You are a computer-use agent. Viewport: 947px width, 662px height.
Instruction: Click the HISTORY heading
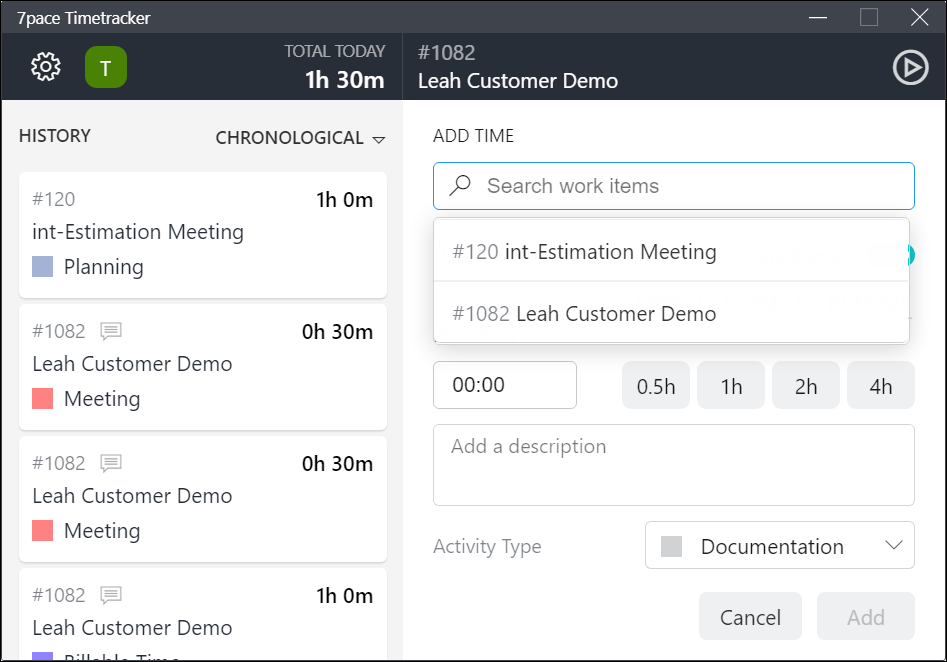54,135
